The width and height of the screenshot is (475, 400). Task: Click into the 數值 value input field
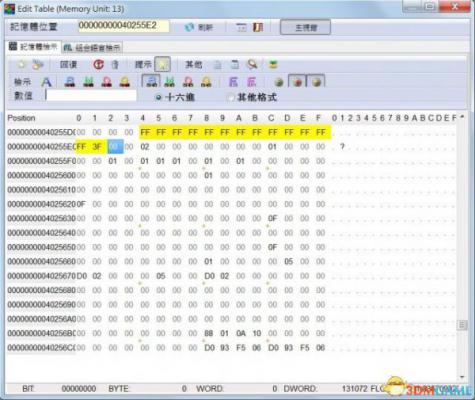coord(91,96)
